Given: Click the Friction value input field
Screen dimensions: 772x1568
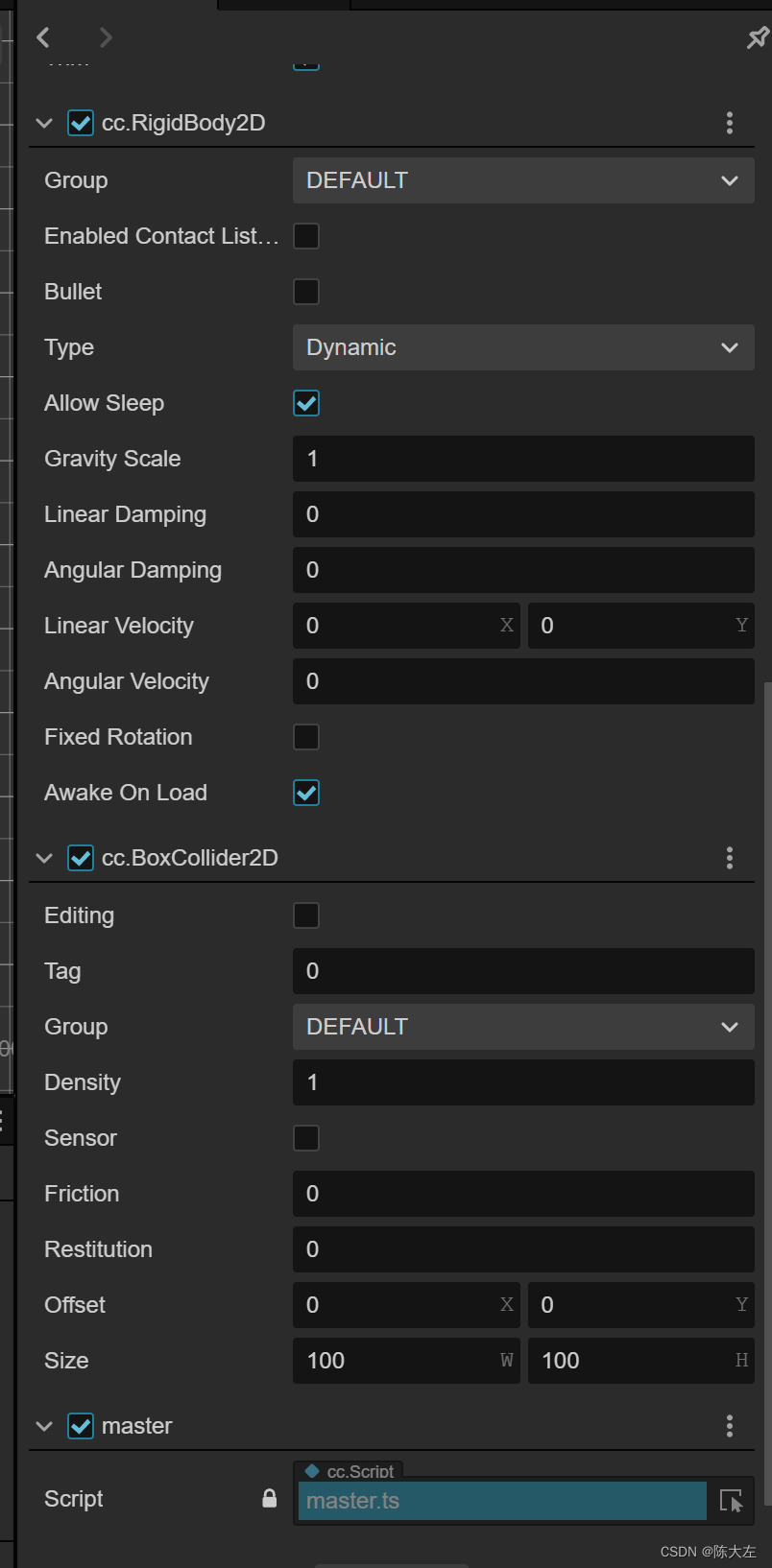Looking at the screenshot, I should pyautogui.click(x=523, y=1194).
